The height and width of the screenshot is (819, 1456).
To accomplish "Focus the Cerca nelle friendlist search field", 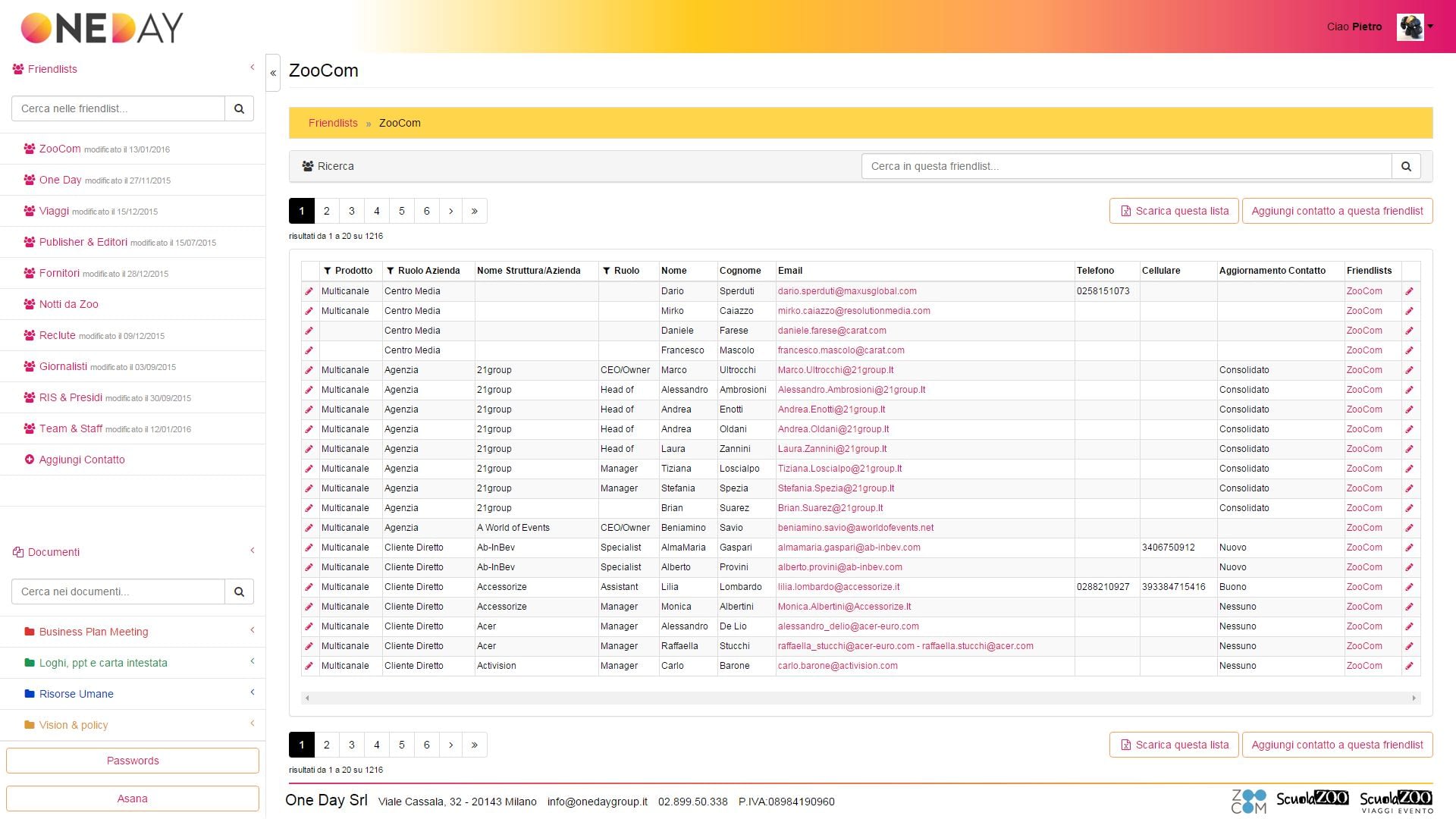I will coord(118,108).
